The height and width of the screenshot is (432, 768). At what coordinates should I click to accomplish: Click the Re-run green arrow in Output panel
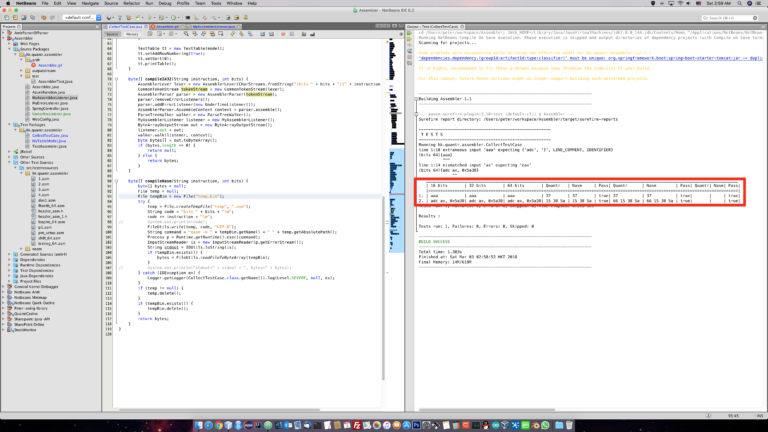(409, 33)
